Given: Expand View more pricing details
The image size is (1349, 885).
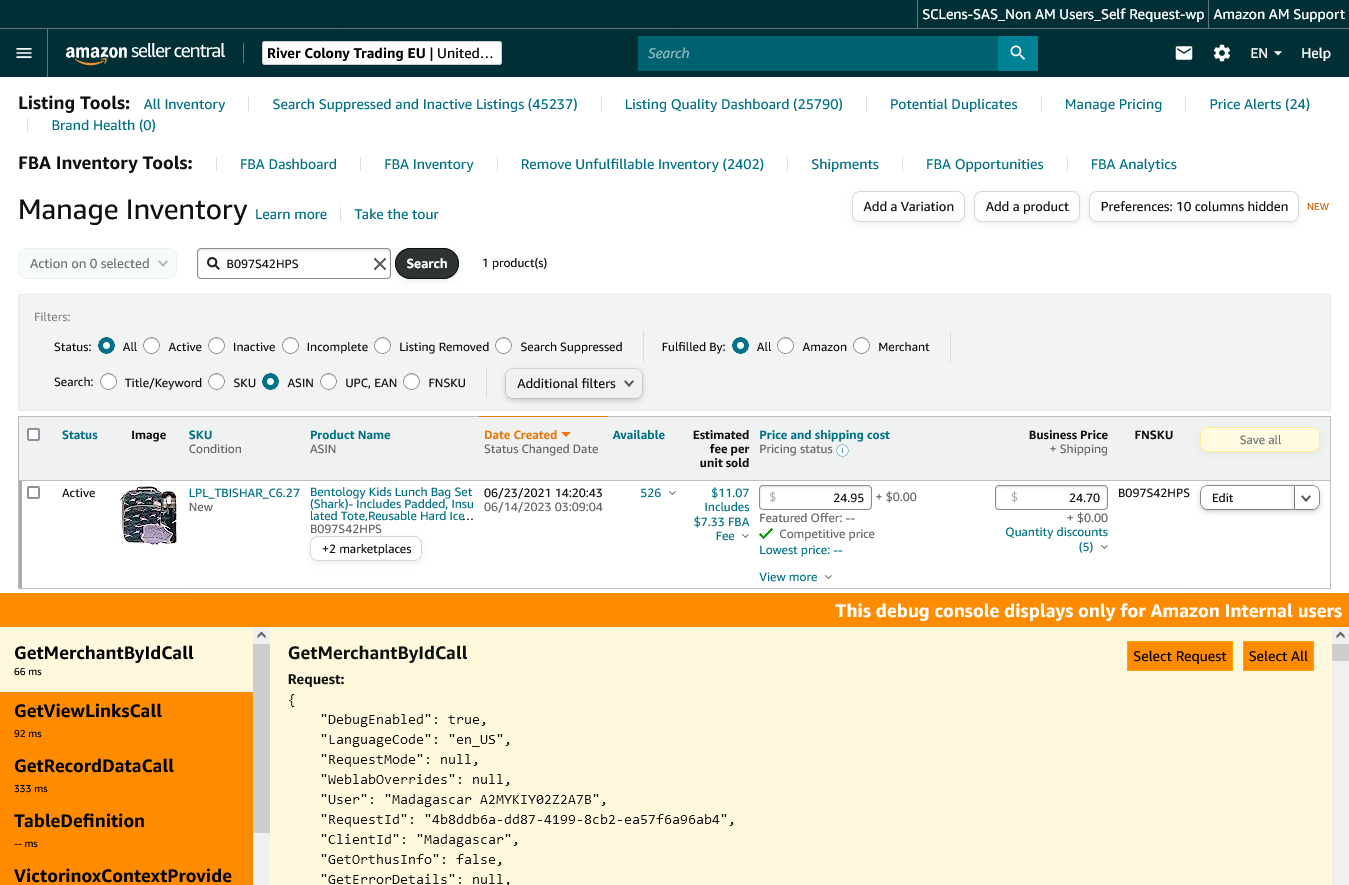Looking at the screenshot, I should tap(796, 577).
